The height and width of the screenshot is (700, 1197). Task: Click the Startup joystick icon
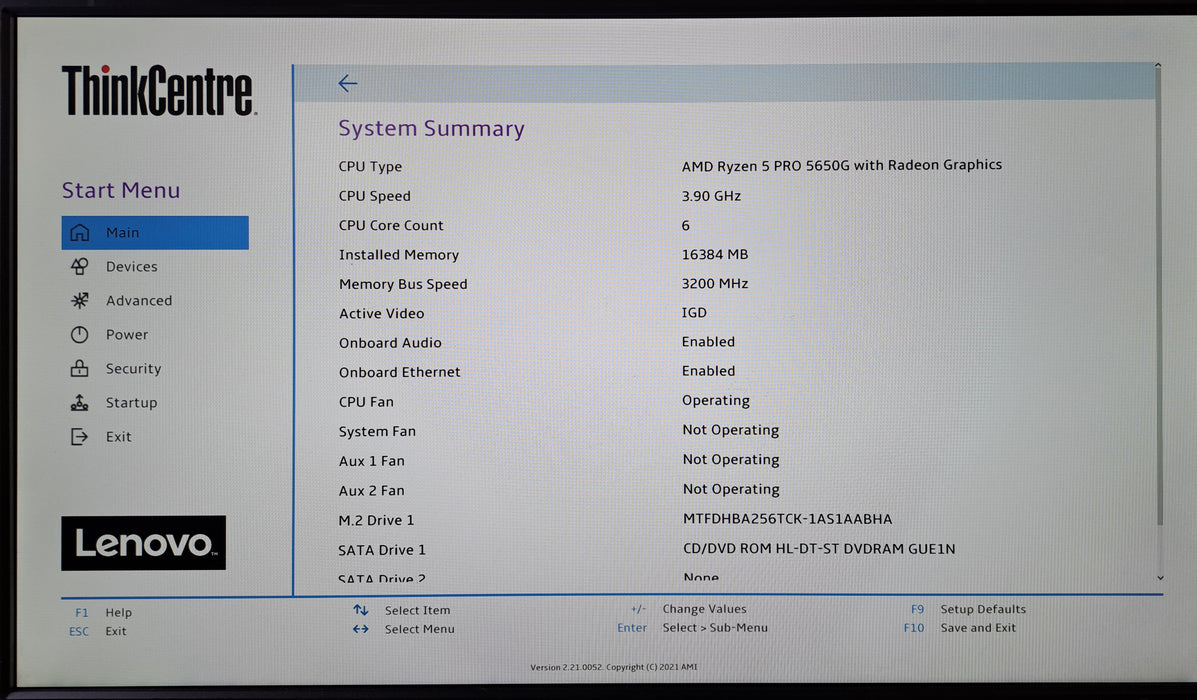(79, 402)
